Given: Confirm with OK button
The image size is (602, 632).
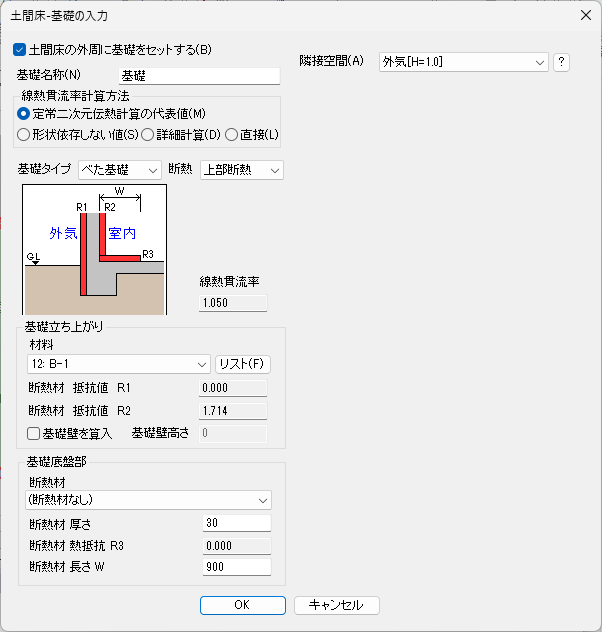Looking at the screenshot, I should [x=243, y=605].
